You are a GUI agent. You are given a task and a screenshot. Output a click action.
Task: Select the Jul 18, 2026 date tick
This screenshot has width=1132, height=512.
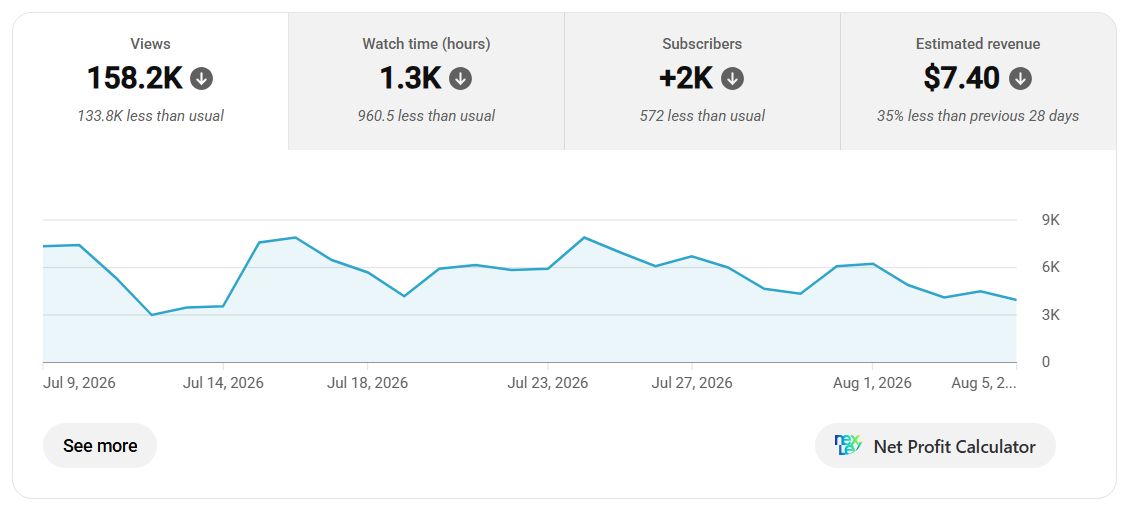point(367,383)
